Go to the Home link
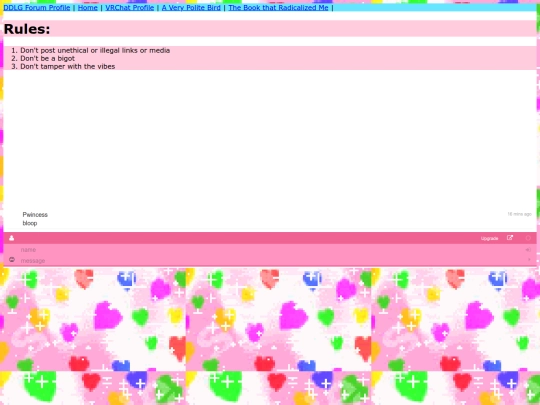 click(x=87, y=8)
